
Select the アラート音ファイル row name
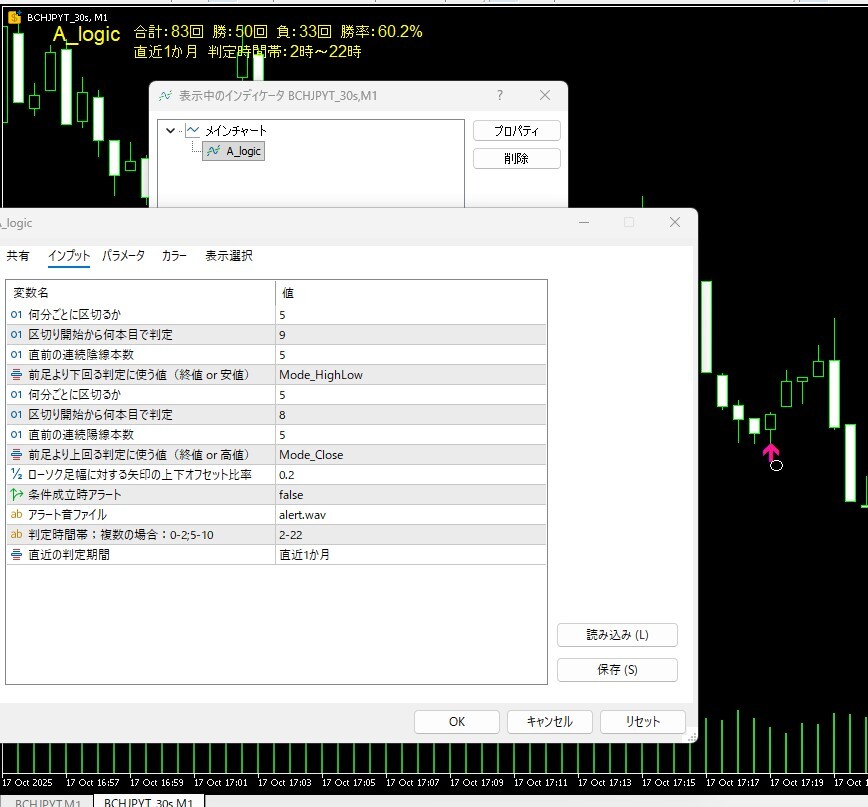pyautogui.click(x=68, y=514)
